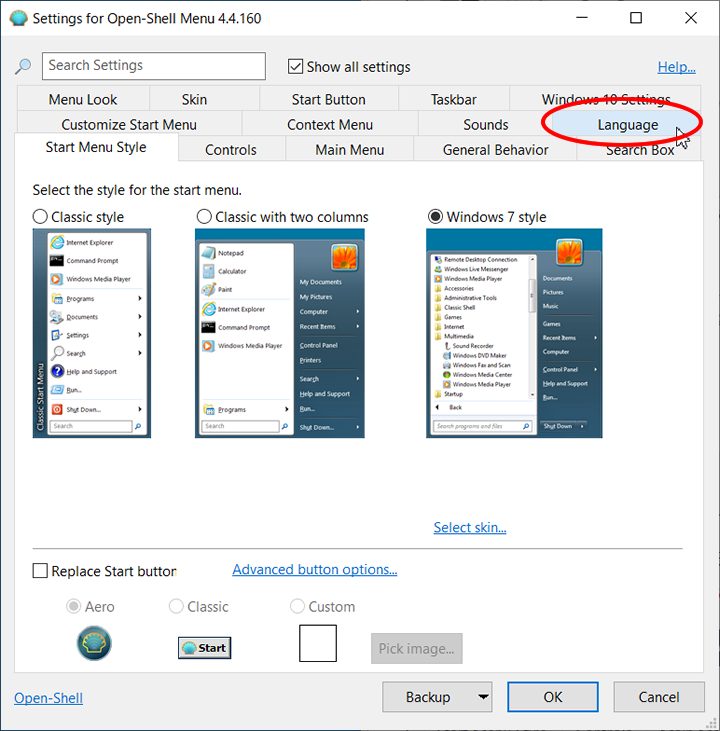Select the Classic button radio option
720x731 pixels.
click(x=176, y=606)
